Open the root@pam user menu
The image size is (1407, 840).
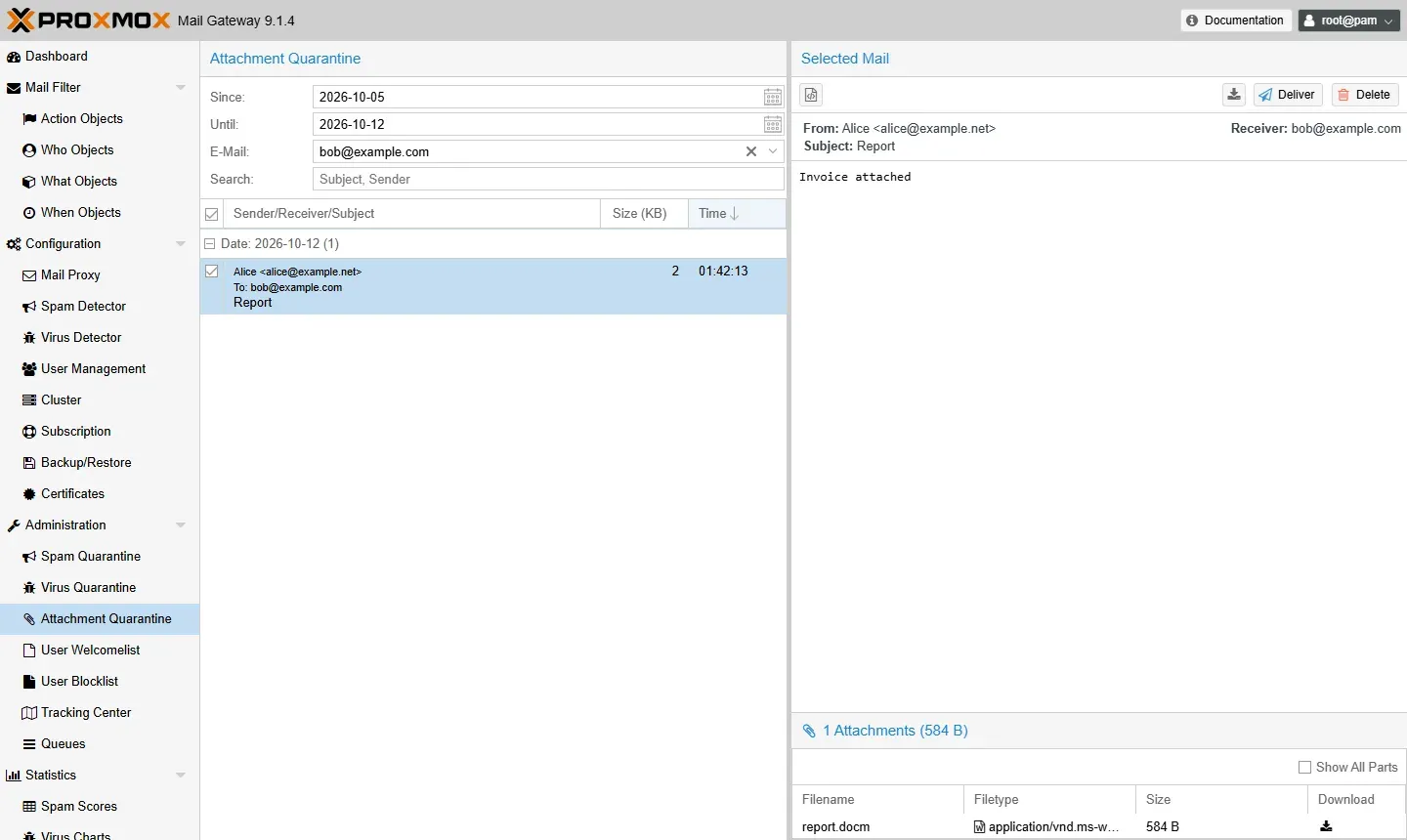(1349, 21)
